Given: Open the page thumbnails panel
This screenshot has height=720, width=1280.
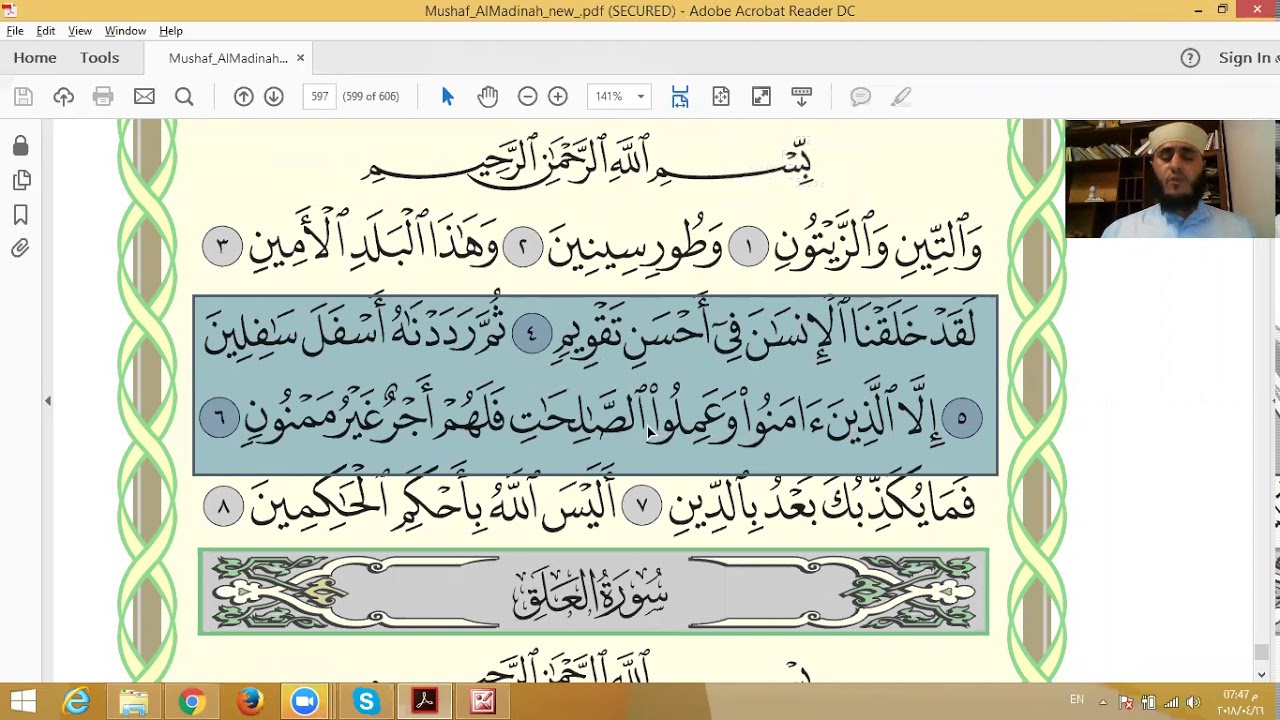Looking at the screenshot, I should (x=20, y=180).
